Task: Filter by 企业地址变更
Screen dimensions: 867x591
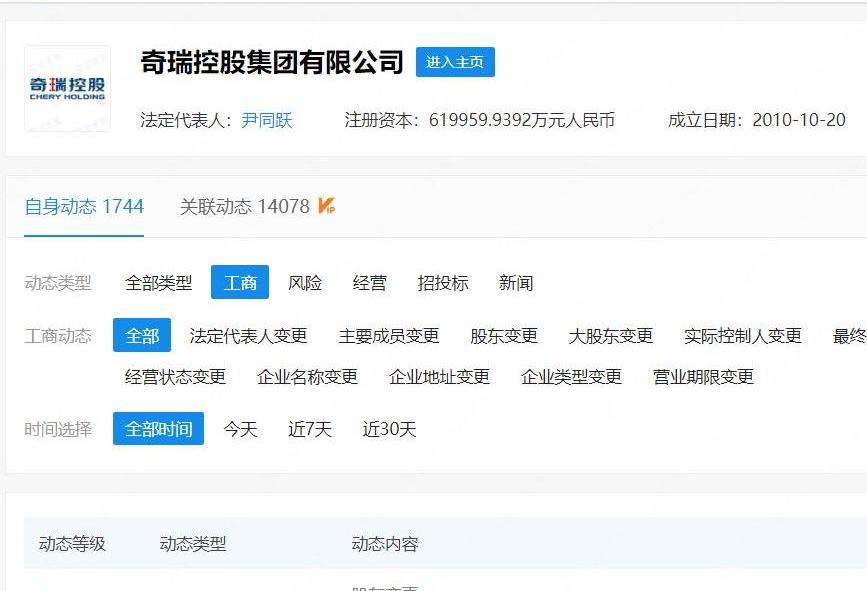Action: [439, 376]
